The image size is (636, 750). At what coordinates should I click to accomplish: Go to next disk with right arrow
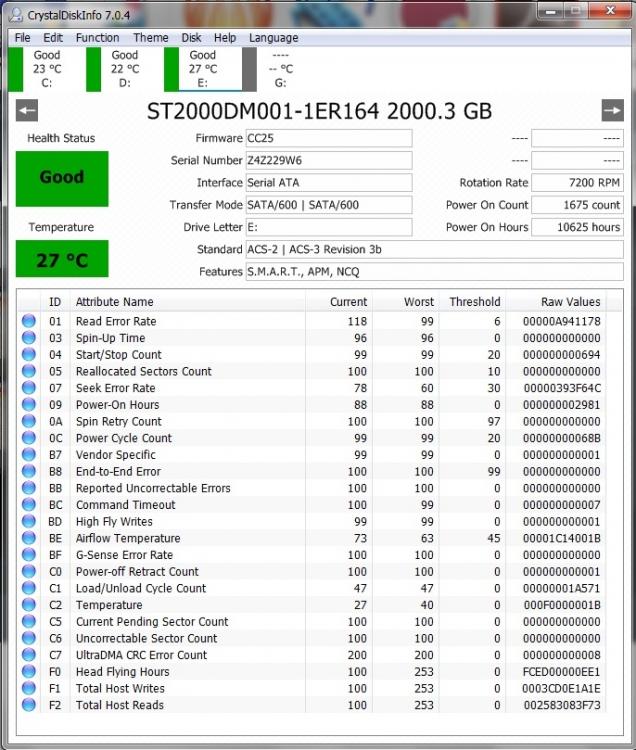coord(613,110)
